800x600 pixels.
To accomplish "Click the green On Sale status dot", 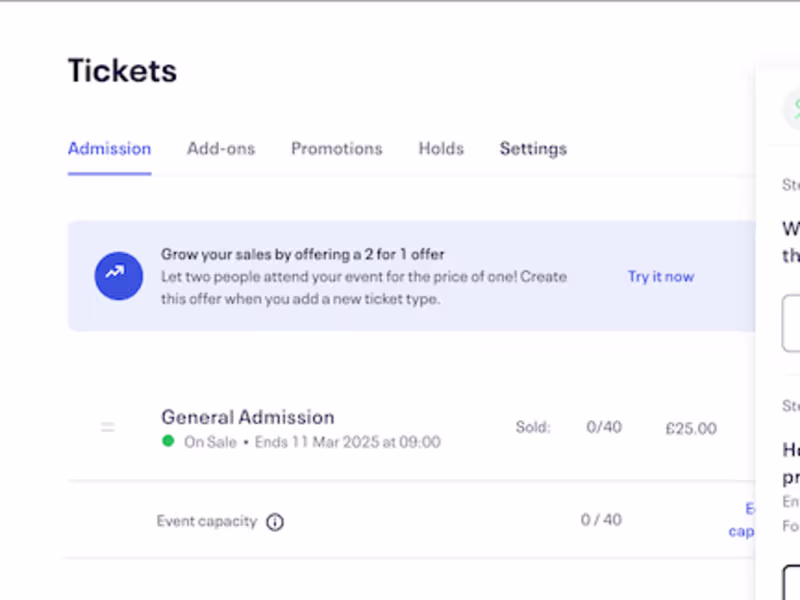I will [168, 441].
